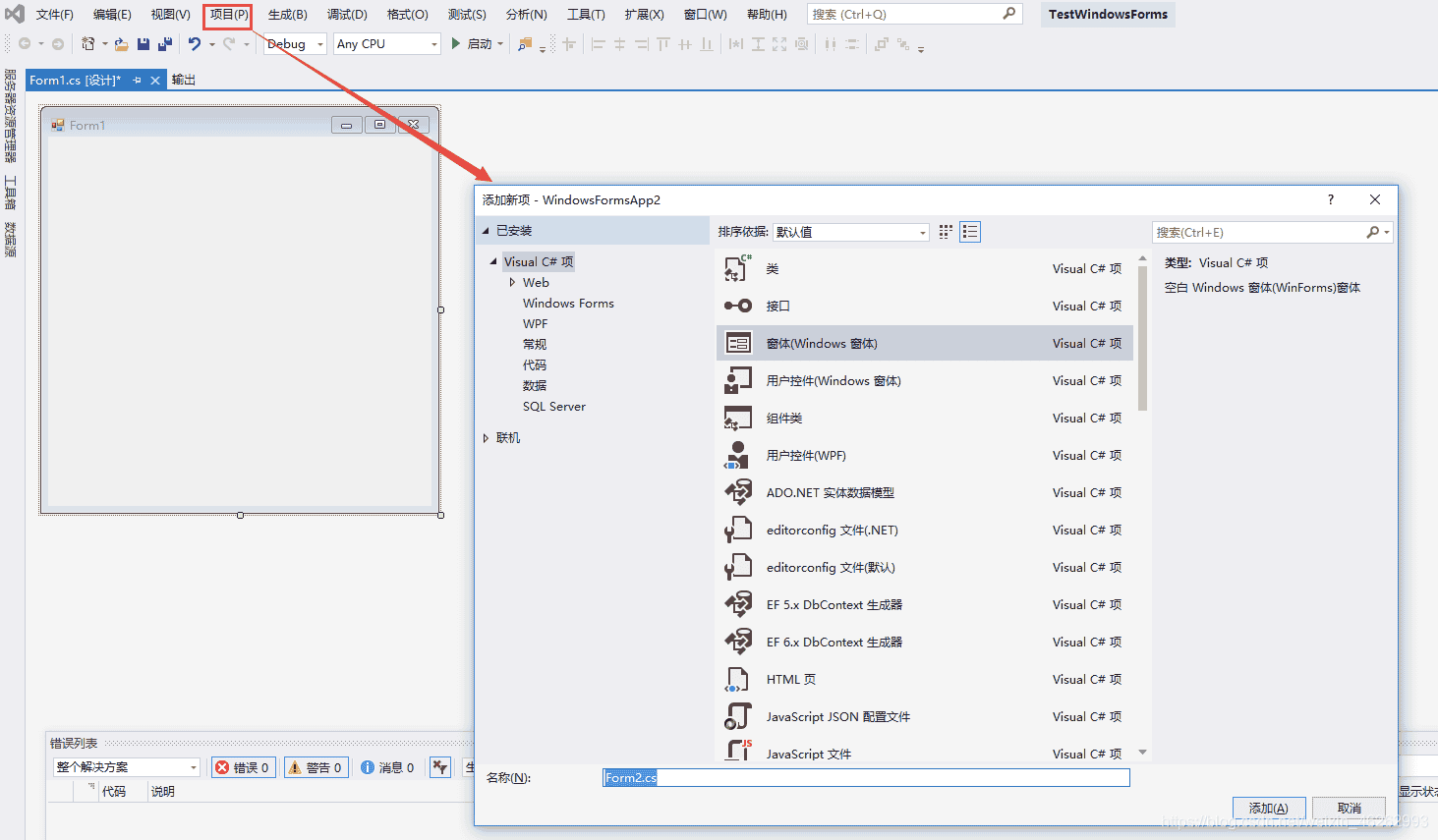
Task: Click 取消 to dismiss the dialog
Action: pyautogui.click(x=1349, y=807)
